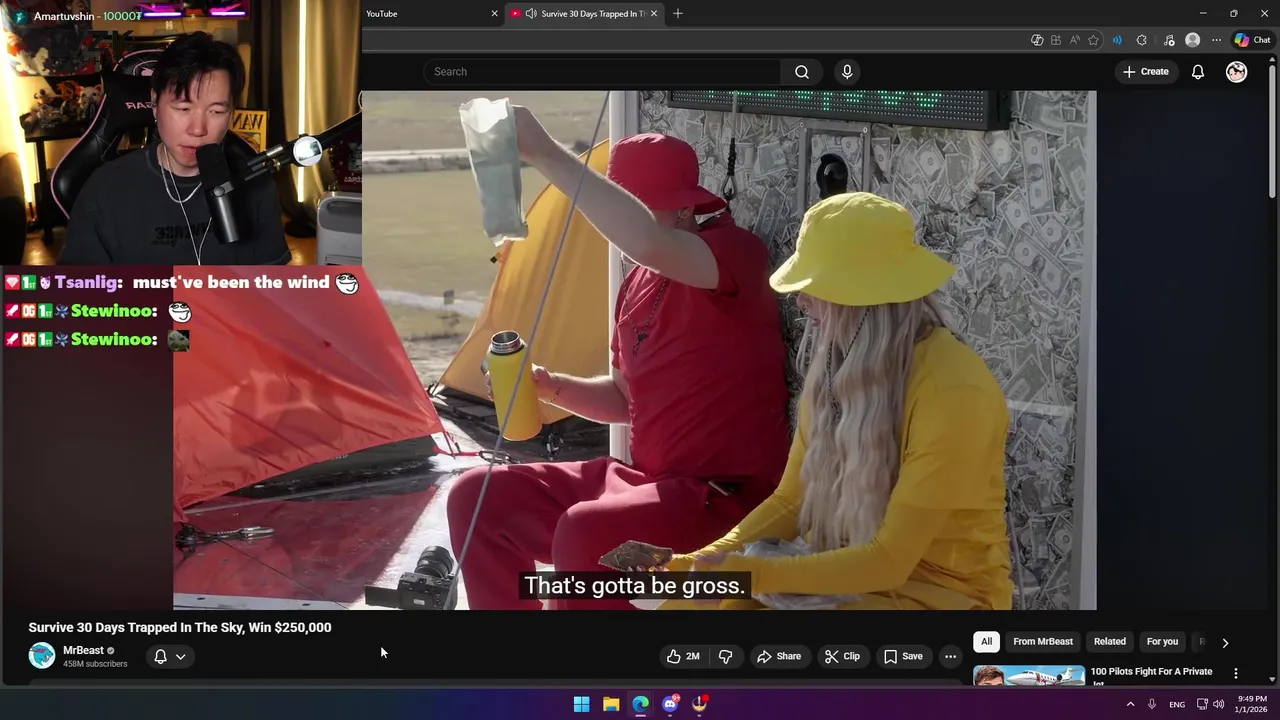The height and width of the screenshot is (720, 1280).
Task: Open the MrBeast channel name link
Action: point(83,651)
